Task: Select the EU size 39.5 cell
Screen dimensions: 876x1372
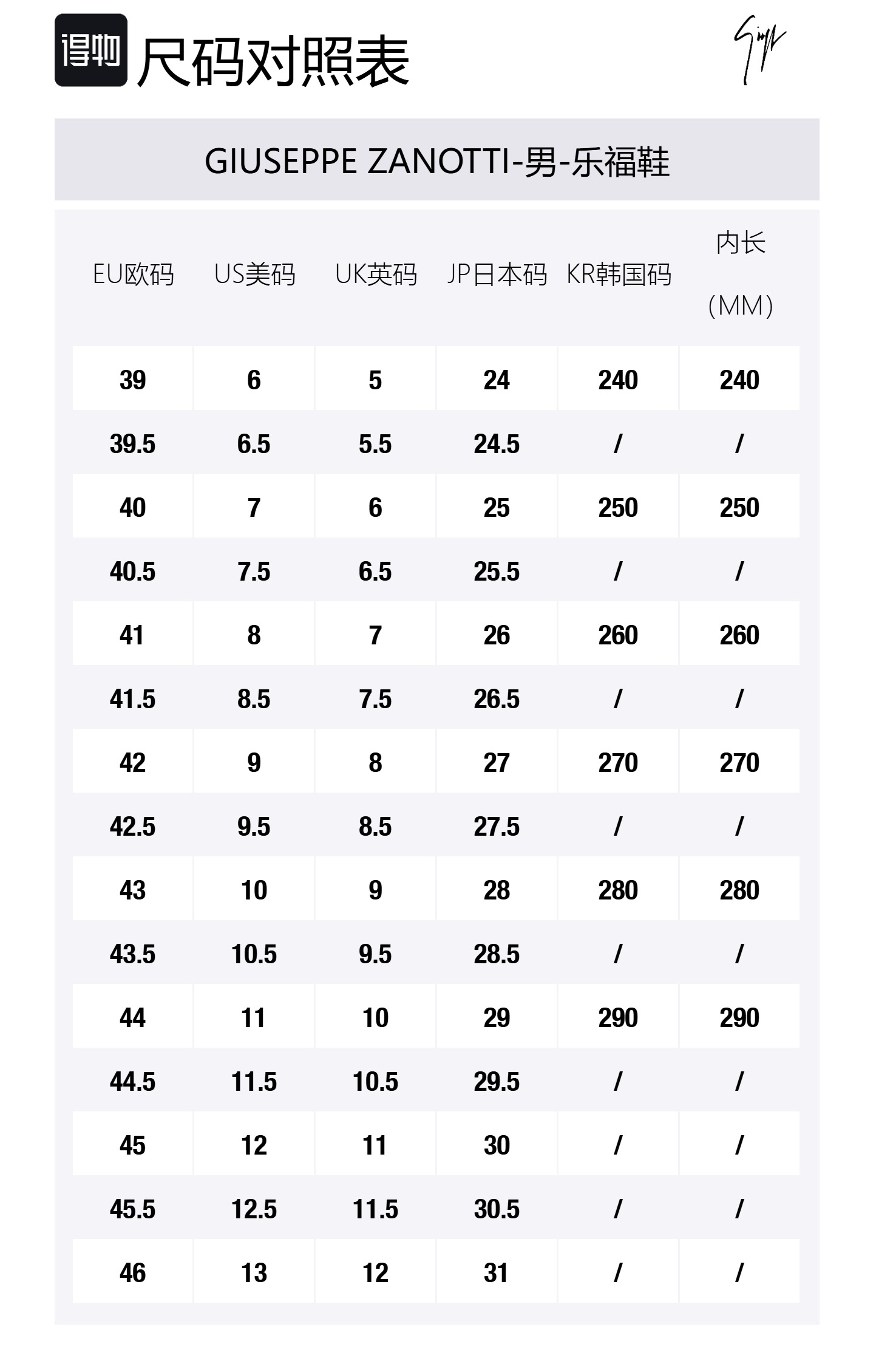Action: (133, 444)
